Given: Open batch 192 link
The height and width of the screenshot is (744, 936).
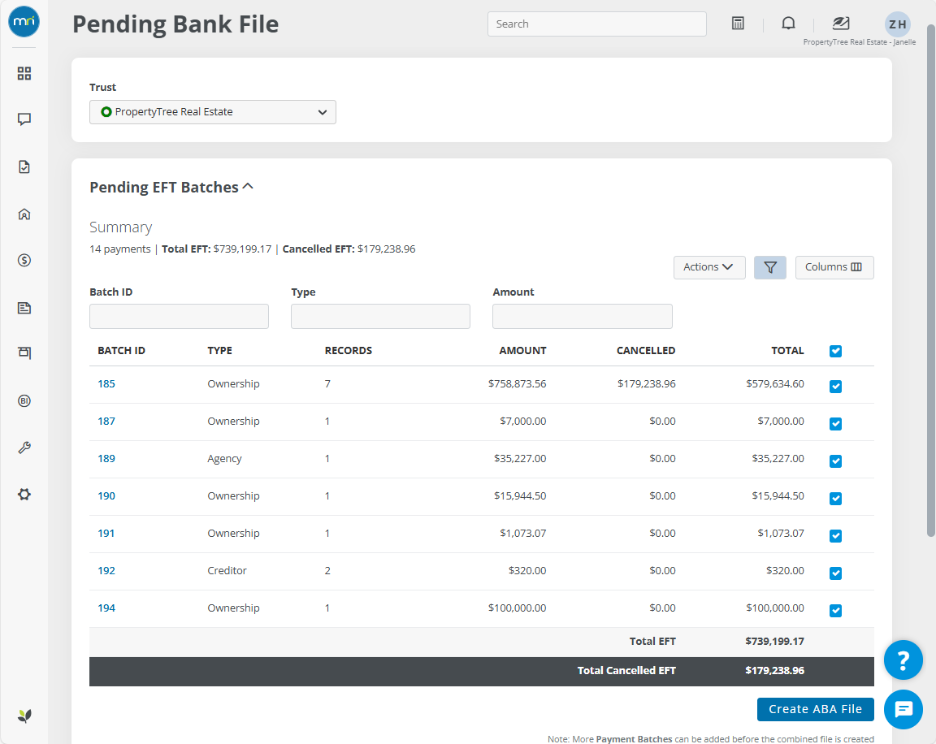Looking at the screenshot, I should coord(106,570).
